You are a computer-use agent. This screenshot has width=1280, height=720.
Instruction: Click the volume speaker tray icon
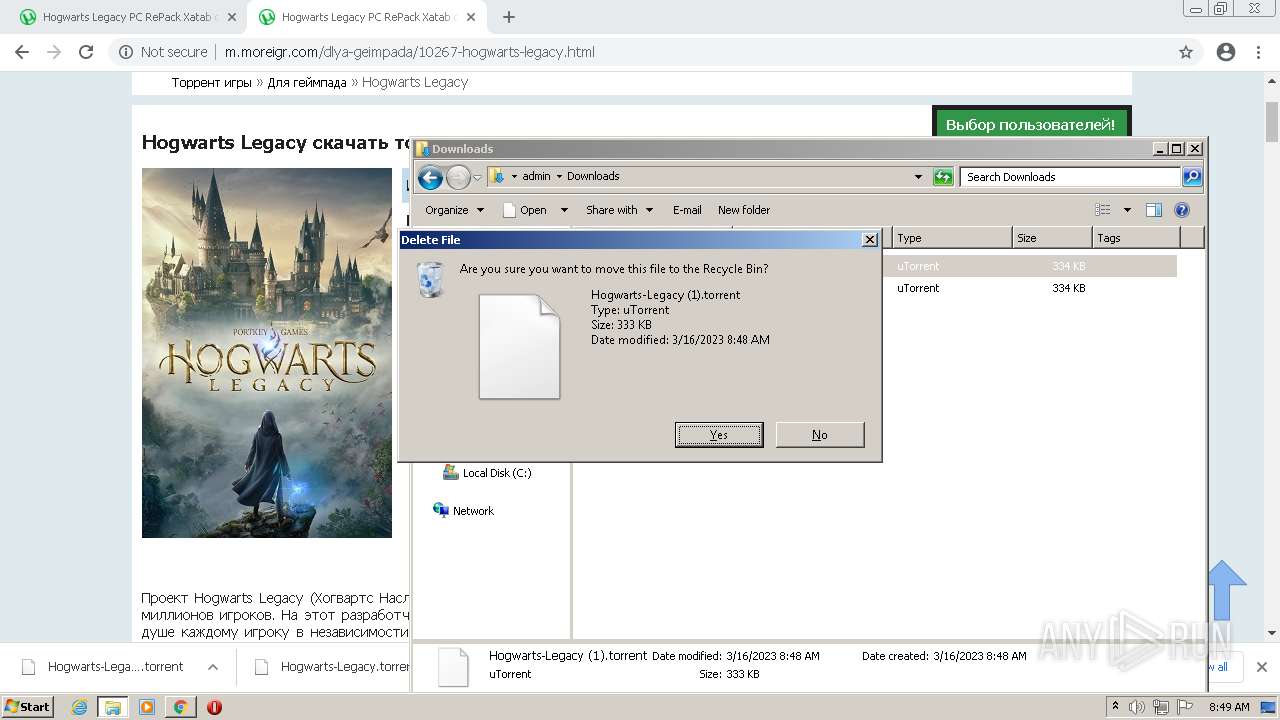1137,707
